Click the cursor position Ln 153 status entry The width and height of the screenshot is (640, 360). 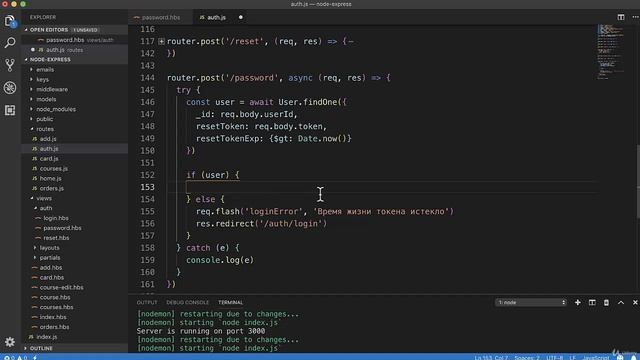click(x=491, y=358)
